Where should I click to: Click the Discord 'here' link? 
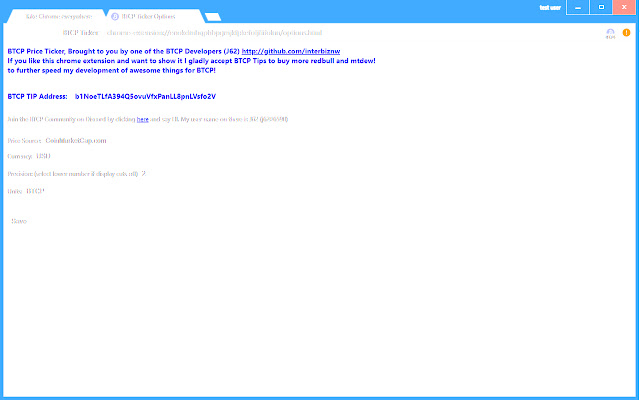click(142, 119)
